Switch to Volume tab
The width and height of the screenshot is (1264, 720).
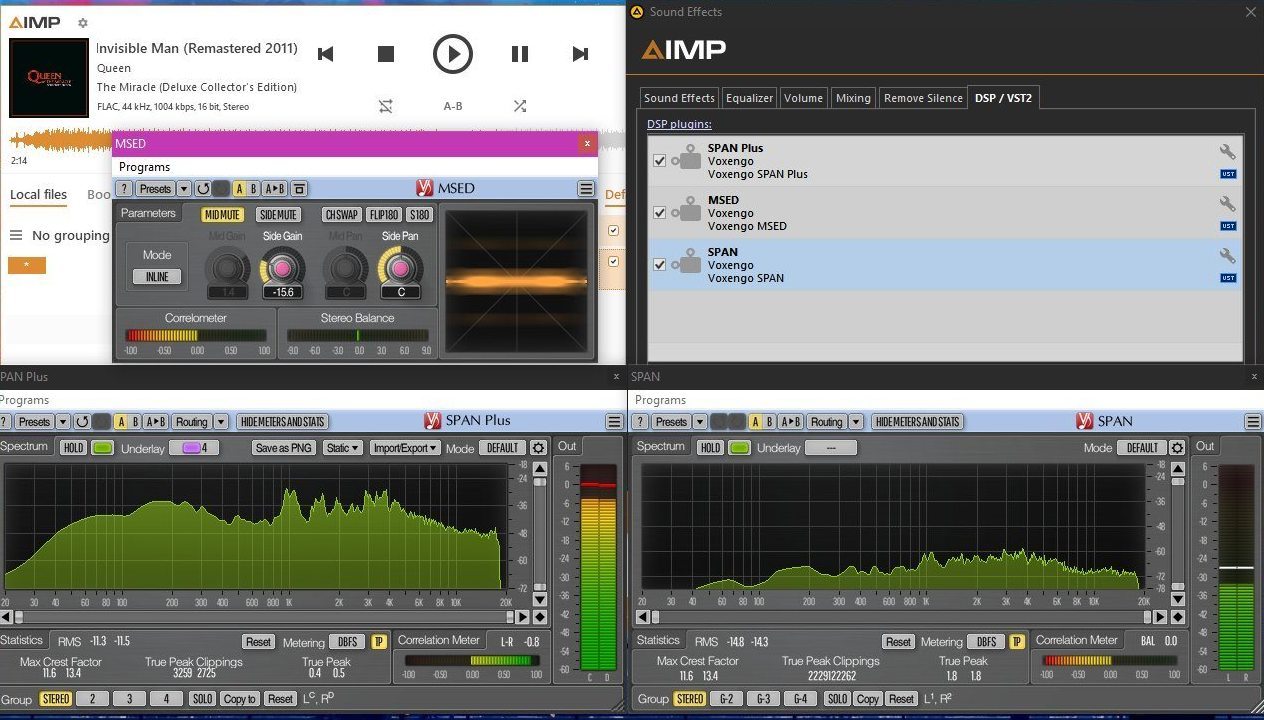click(x=803, y=98)
